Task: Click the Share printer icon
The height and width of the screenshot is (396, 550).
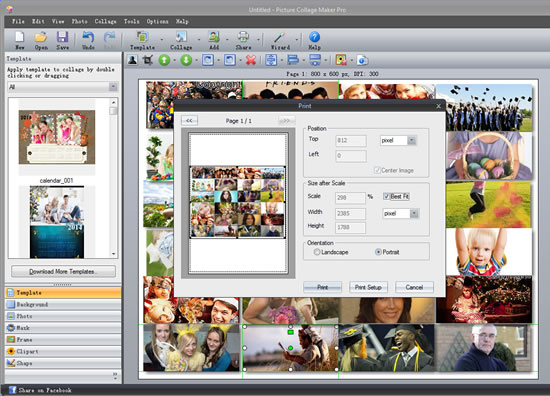Action: pyautogui.click(x=243, y=37)
